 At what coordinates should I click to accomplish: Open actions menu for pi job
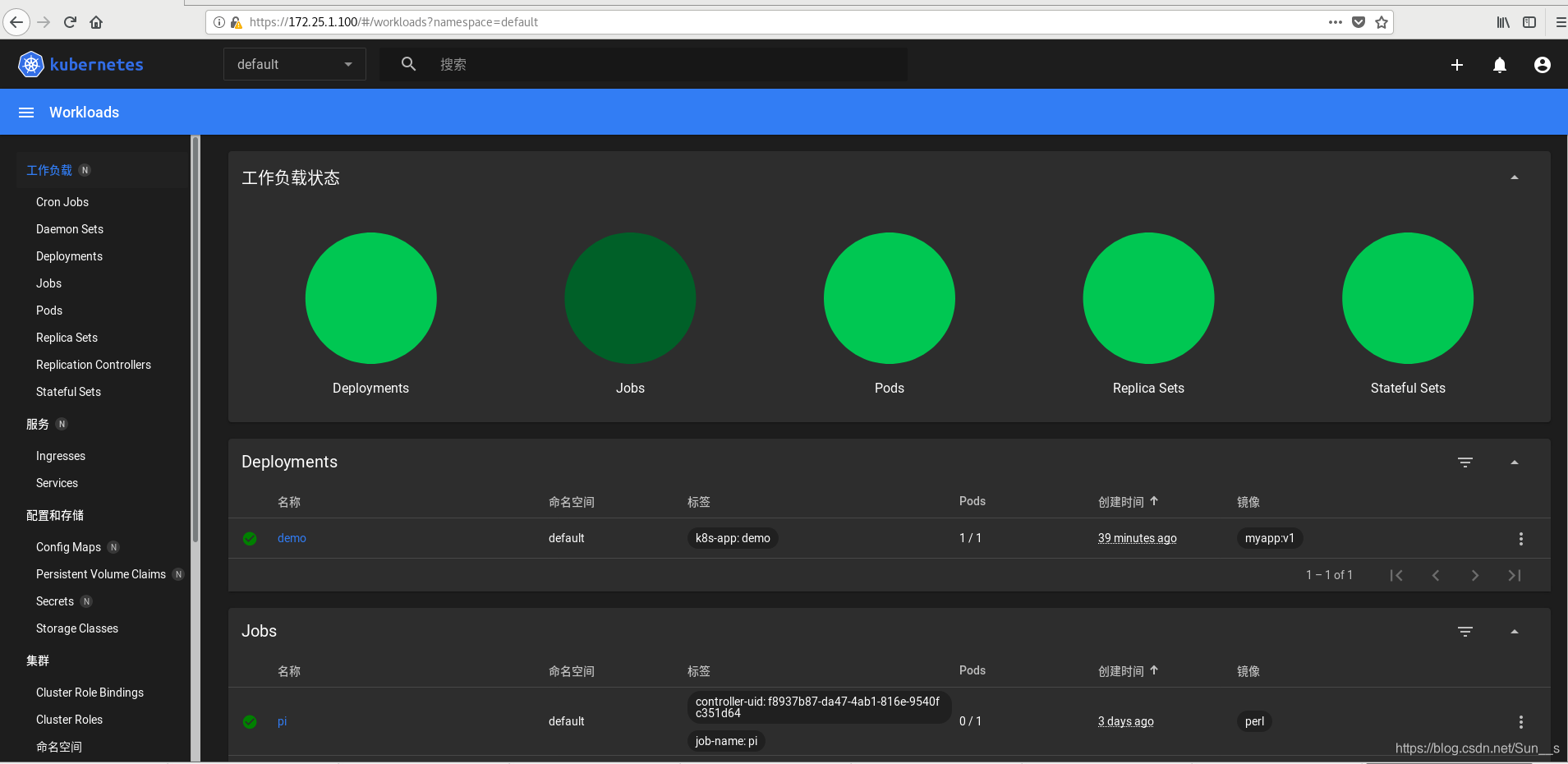tap(1521, 722)
